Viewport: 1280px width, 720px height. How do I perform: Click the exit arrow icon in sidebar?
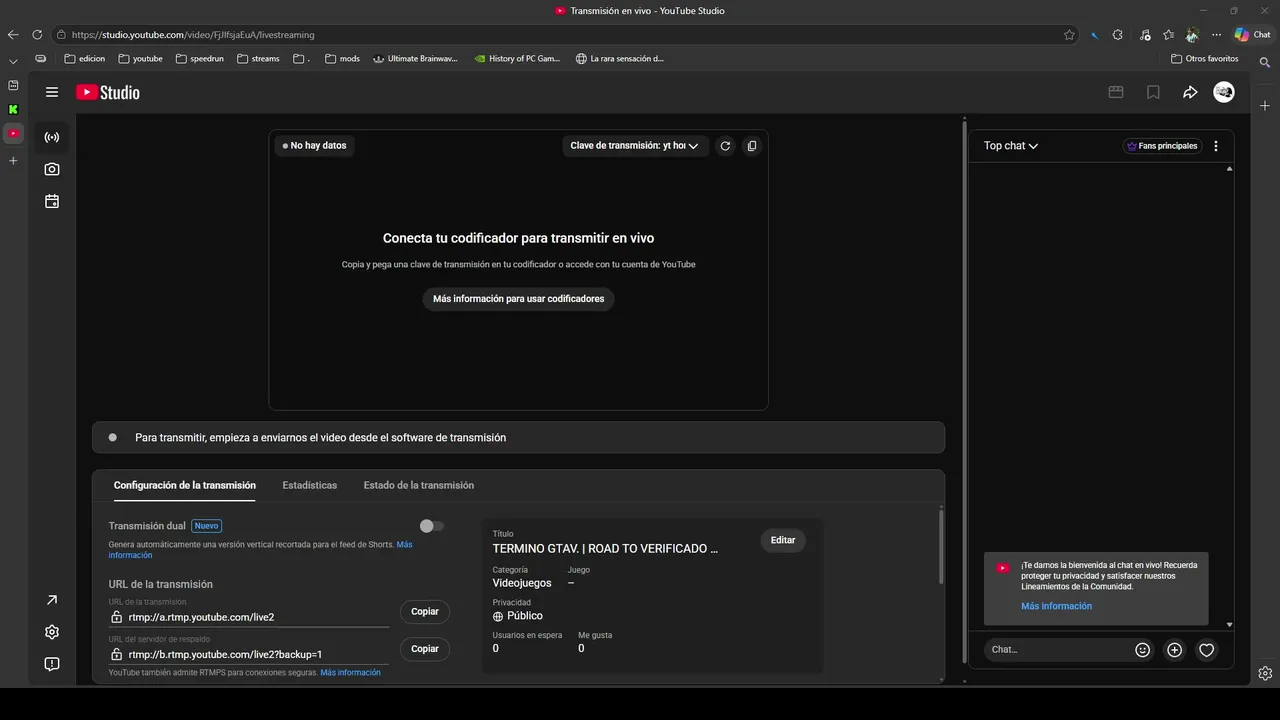[x=52, y=600]
